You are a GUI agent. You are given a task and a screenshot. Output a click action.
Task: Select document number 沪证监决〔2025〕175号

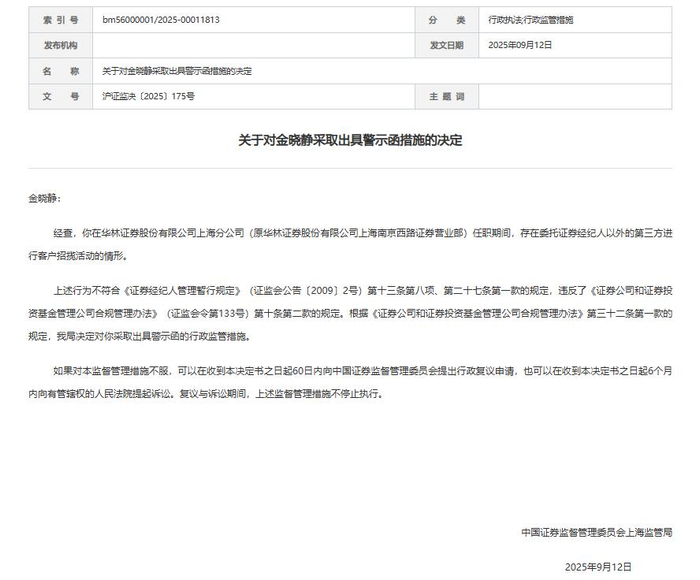(x=148, y=96)
